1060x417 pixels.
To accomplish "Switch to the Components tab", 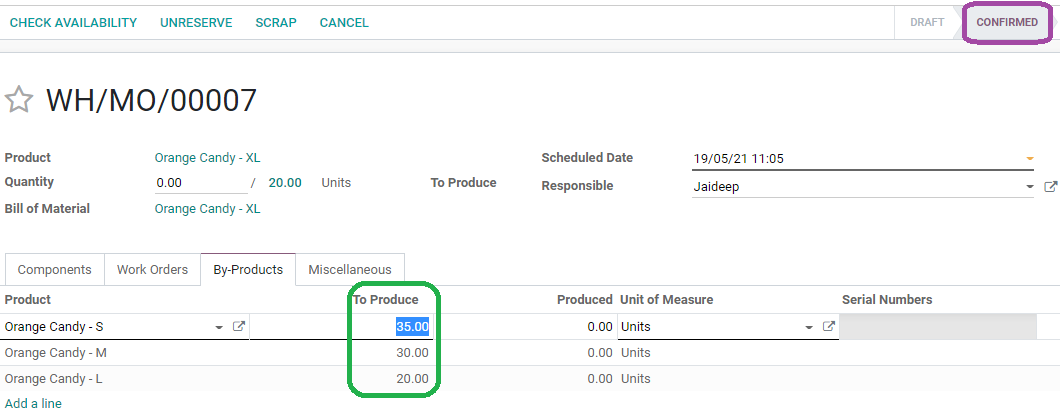I will click(55, 270).
